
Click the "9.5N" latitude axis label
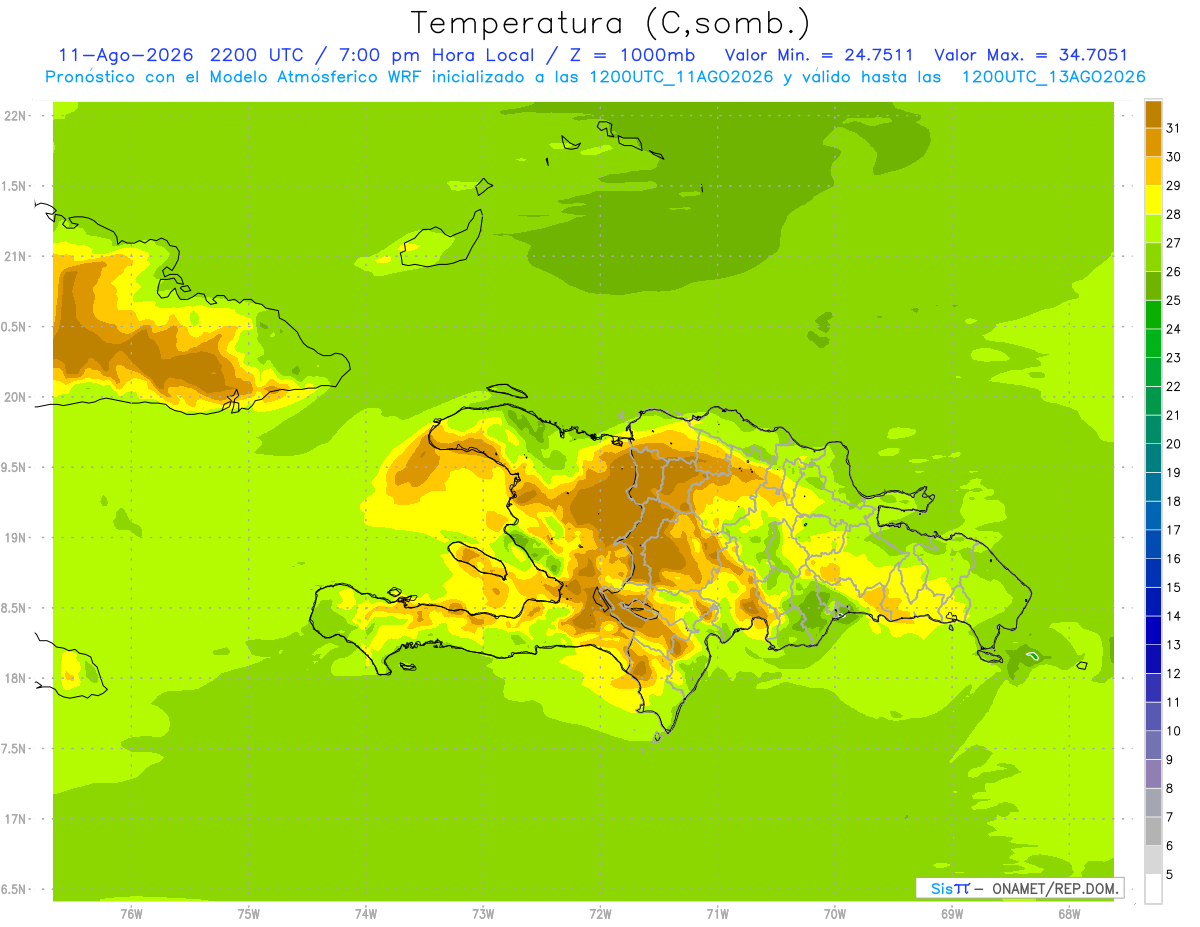coord(15,468)
